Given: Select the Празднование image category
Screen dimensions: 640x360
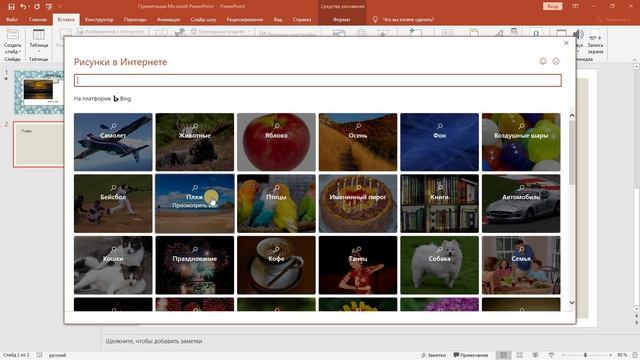Looking at the screenshot, I should 195,265.
